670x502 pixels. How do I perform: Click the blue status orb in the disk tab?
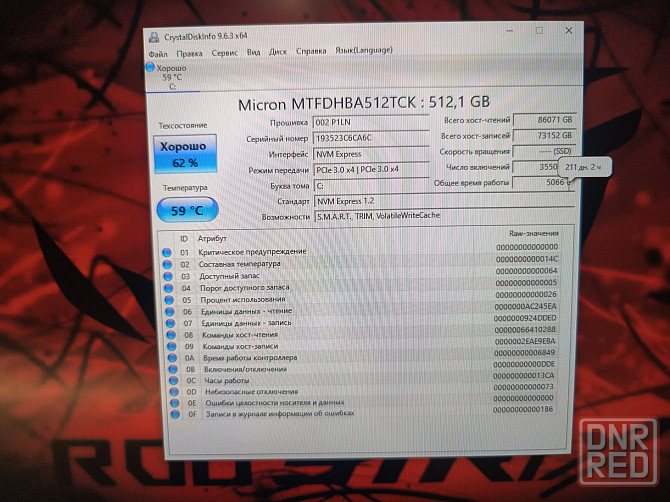pos(150,67)
